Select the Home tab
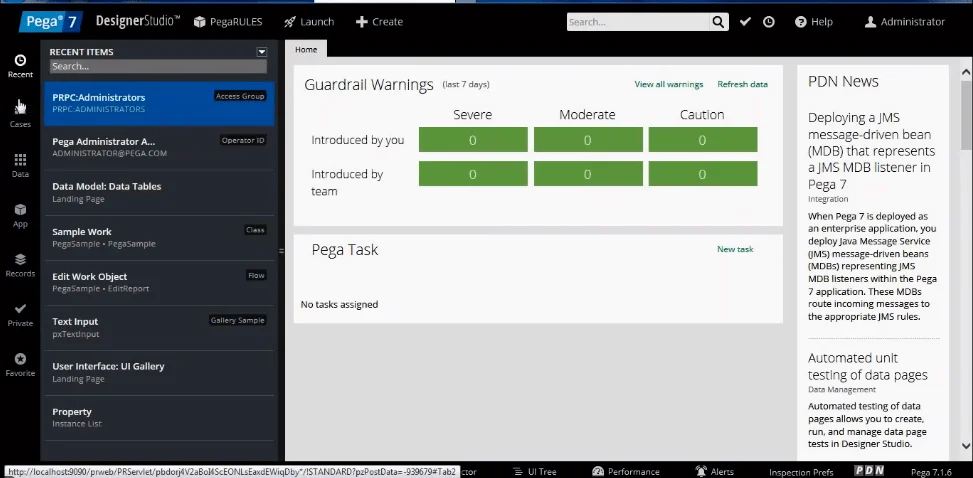 [306, 49]
